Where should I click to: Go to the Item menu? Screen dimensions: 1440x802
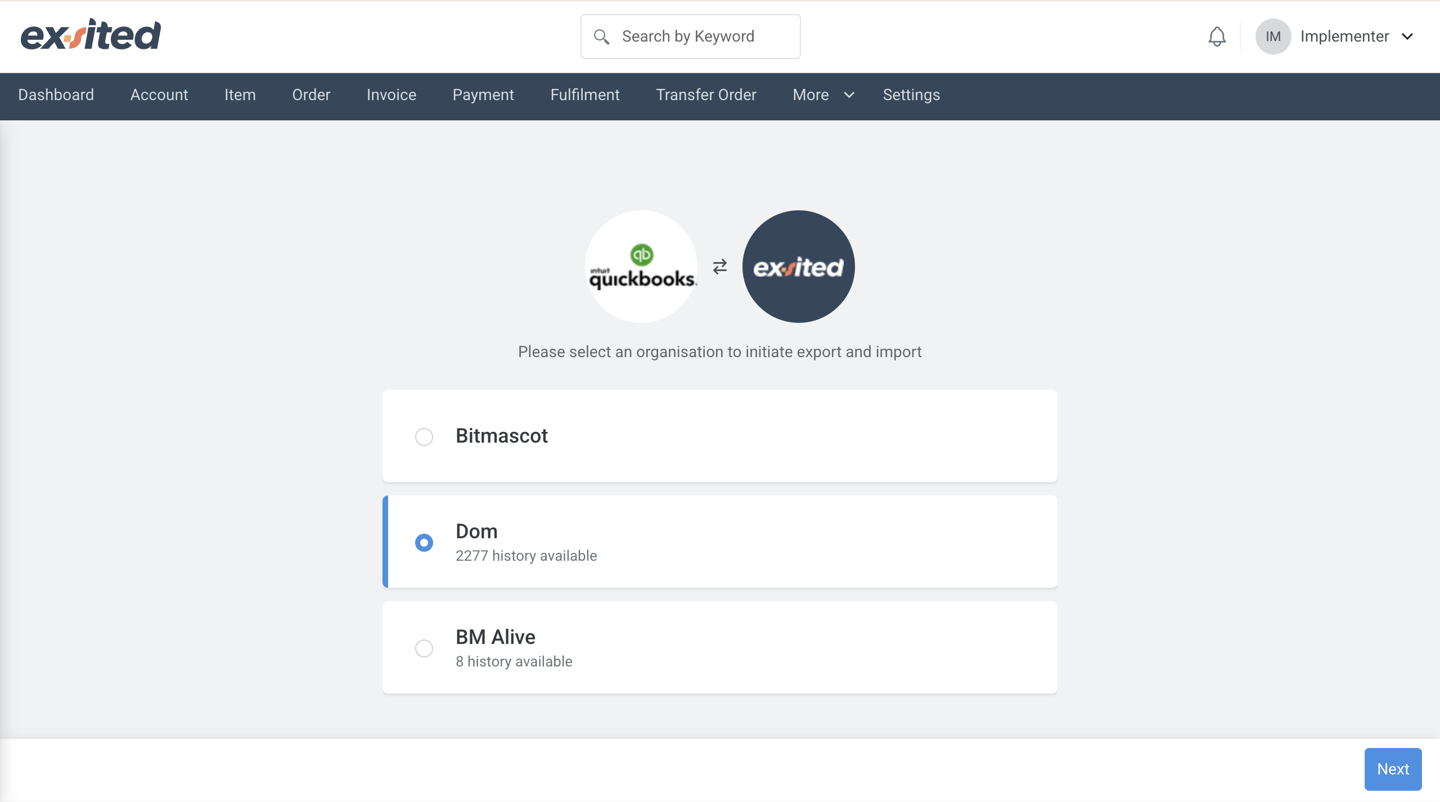tap(240, 95)
